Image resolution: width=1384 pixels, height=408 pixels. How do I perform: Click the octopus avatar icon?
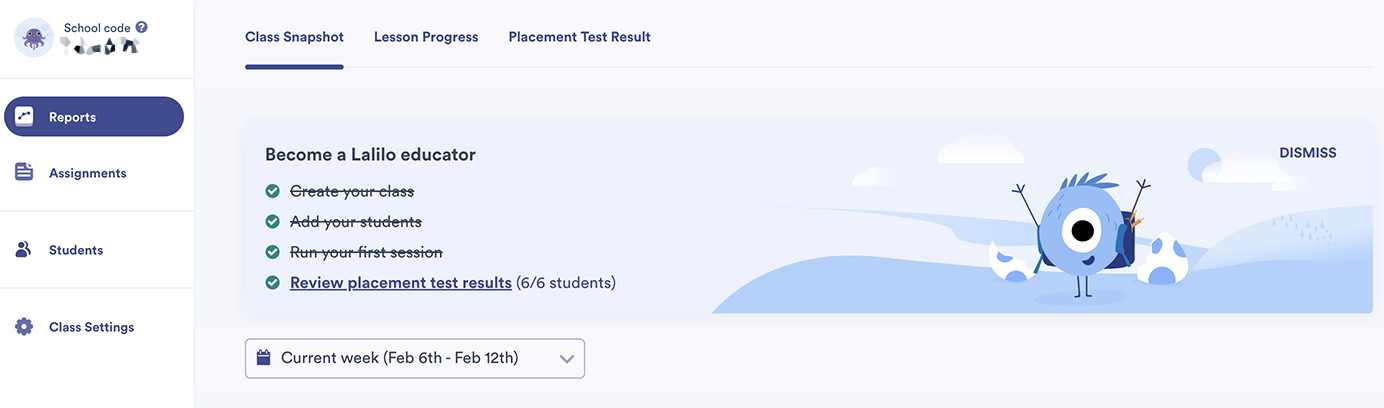coord(34,37)
